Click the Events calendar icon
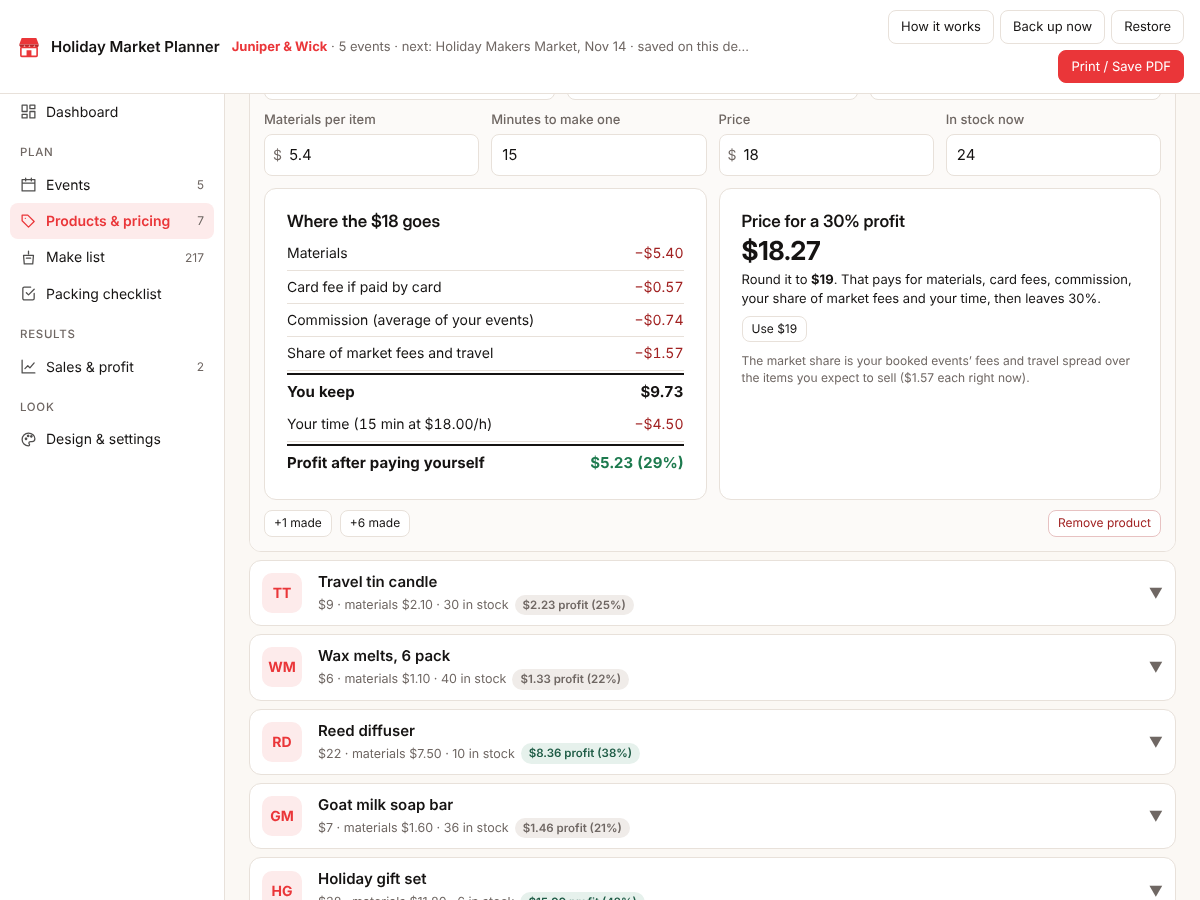Viewport: 1200px width, 900px height. click(x=28, y=185)
